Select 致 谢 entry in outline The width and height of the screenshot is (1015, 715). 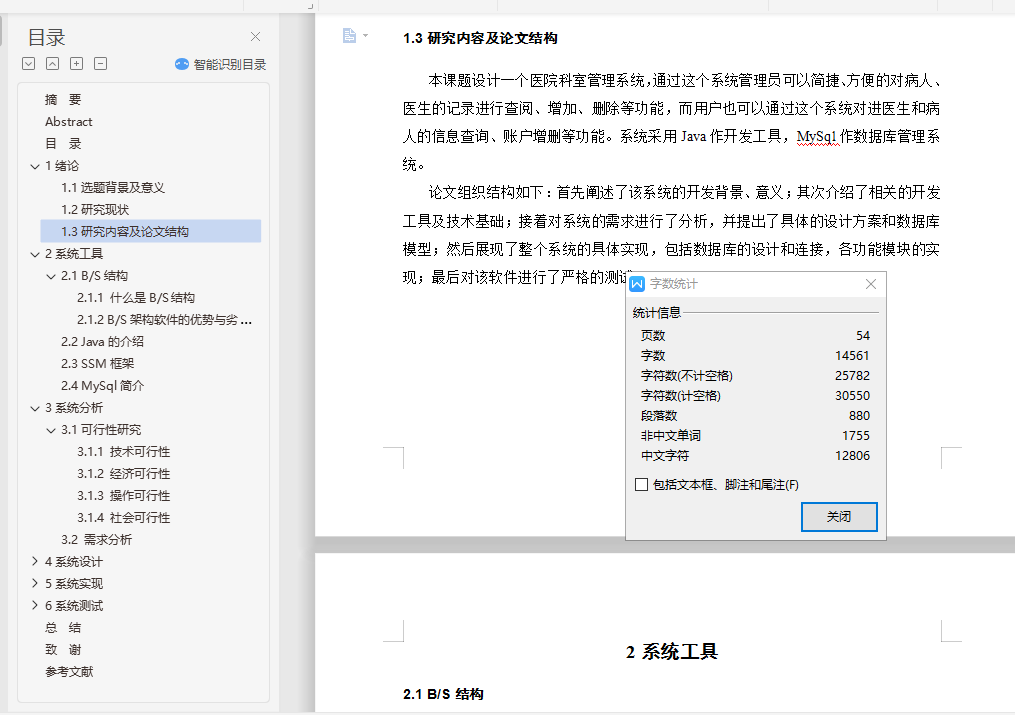[x=63, y=650]
